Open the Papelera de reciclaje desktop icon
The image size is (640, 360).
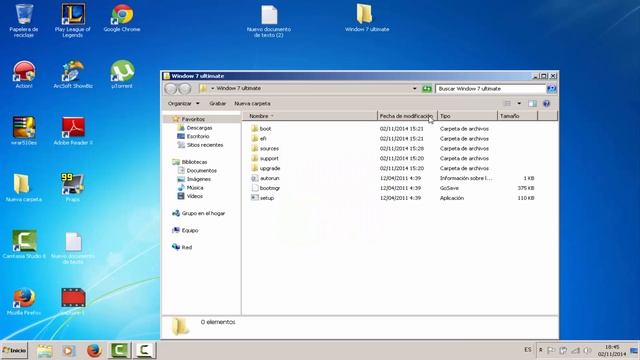coord(24,20)
